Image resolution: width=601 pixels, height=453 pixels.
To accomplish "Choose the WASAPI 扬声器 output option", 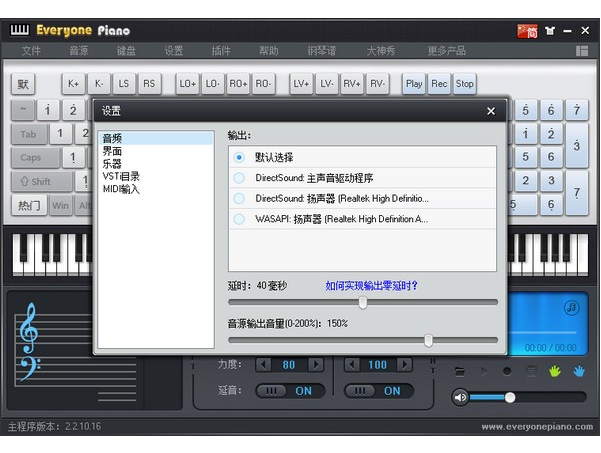I will click(x=239, y=218).
